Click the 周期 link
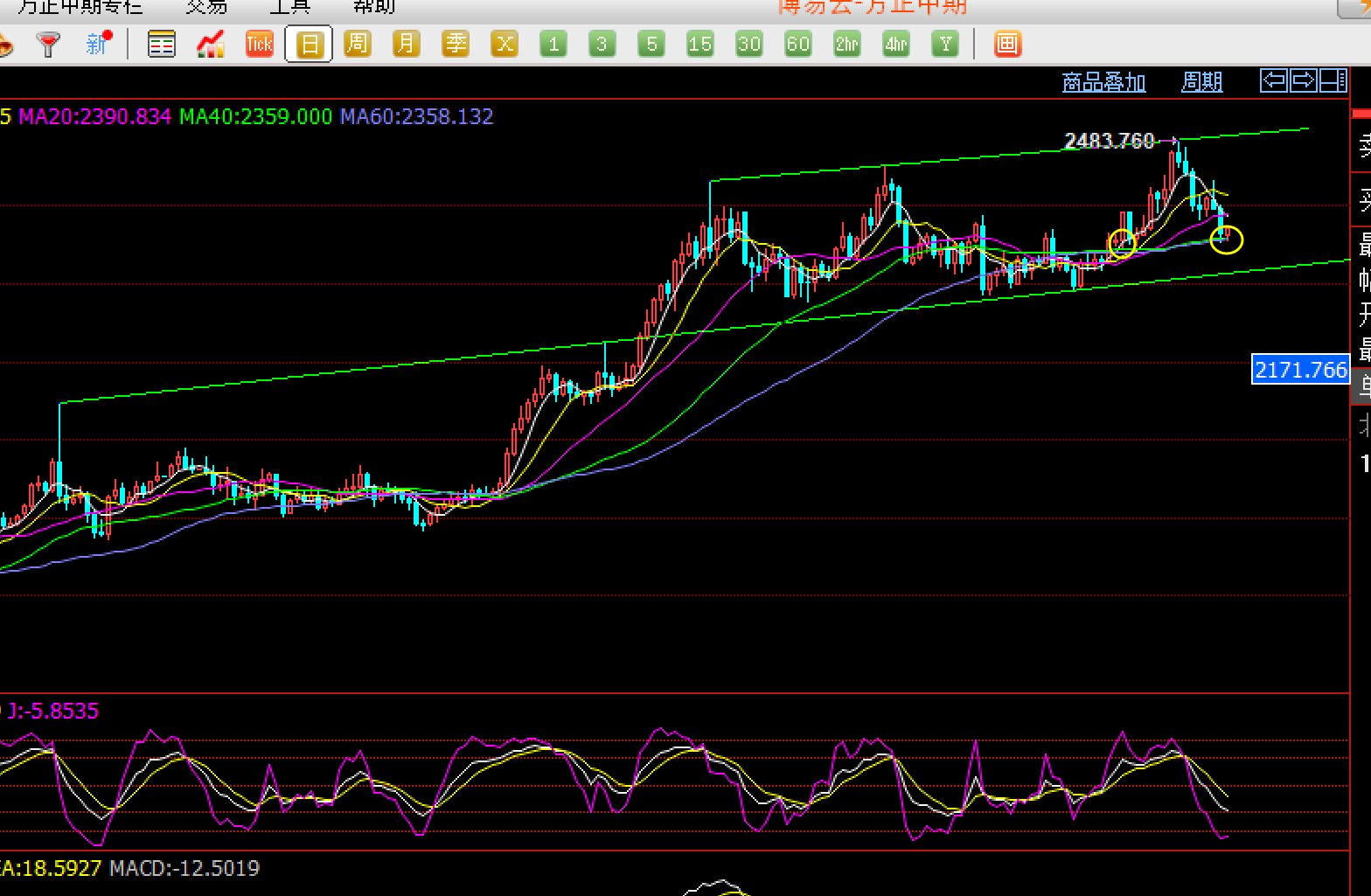The height and width of the screenshot is (896, 1371). pos(1202,82)
